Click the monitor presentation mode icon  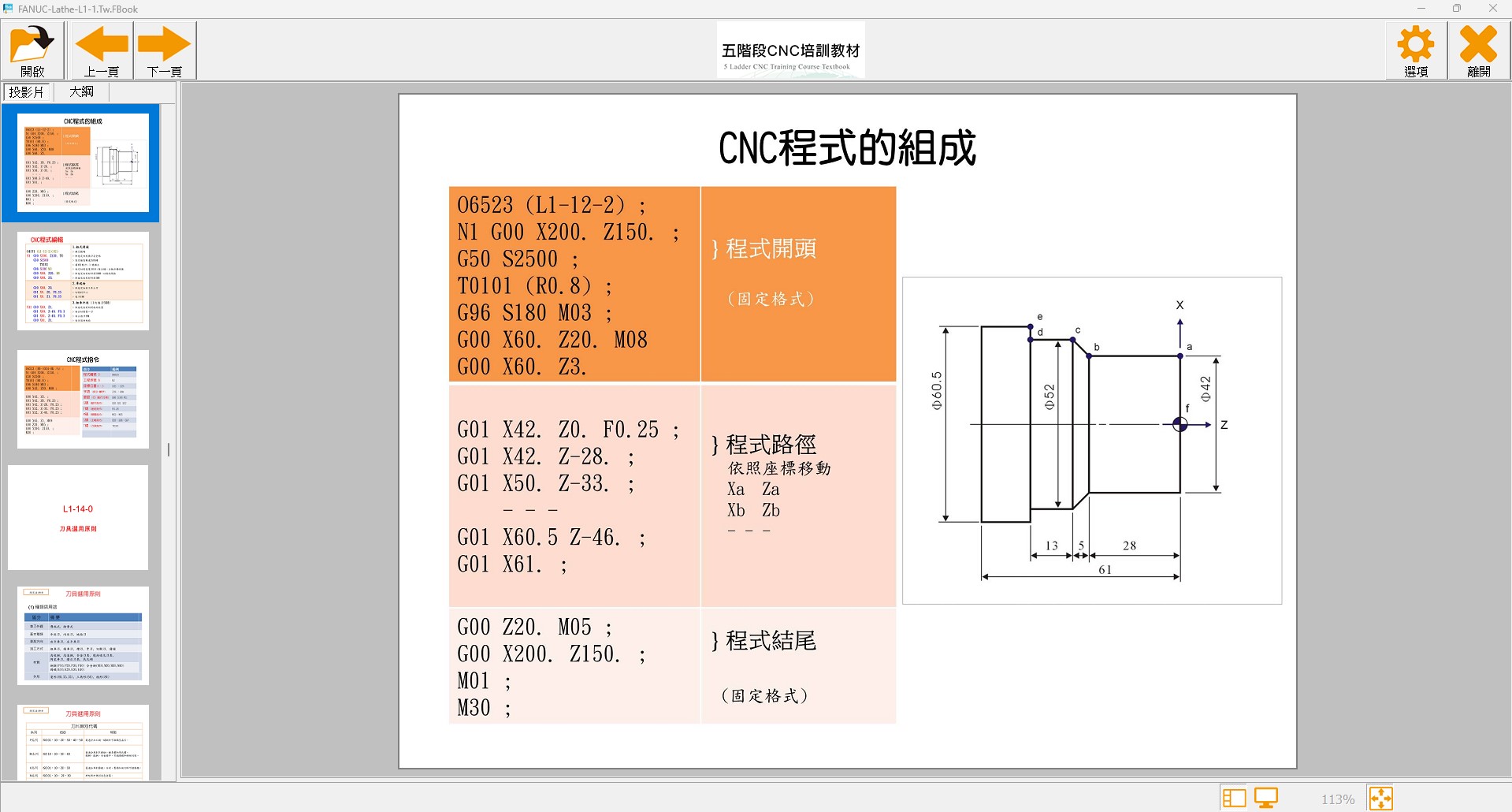click(x=1266, y=798)
